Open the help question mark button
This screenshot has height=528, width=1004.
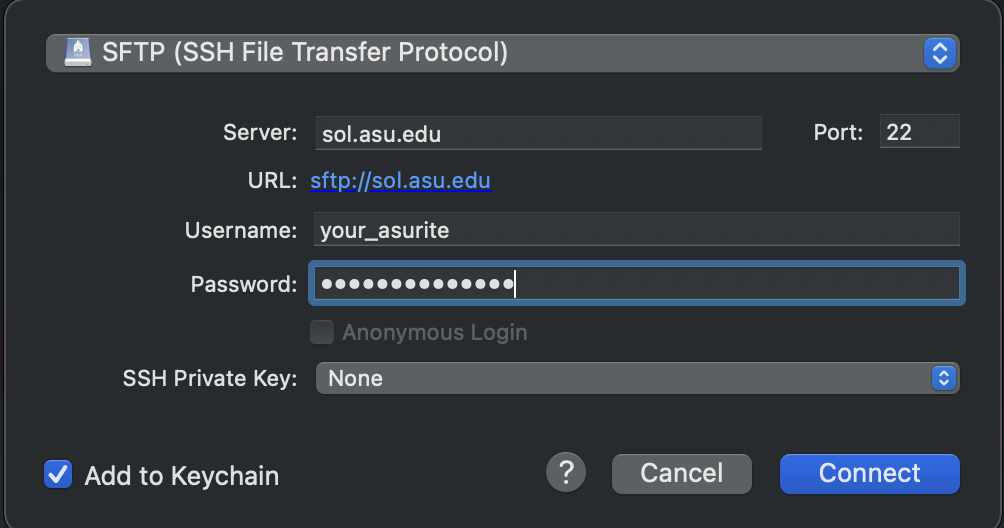click(x=566, y=472)
